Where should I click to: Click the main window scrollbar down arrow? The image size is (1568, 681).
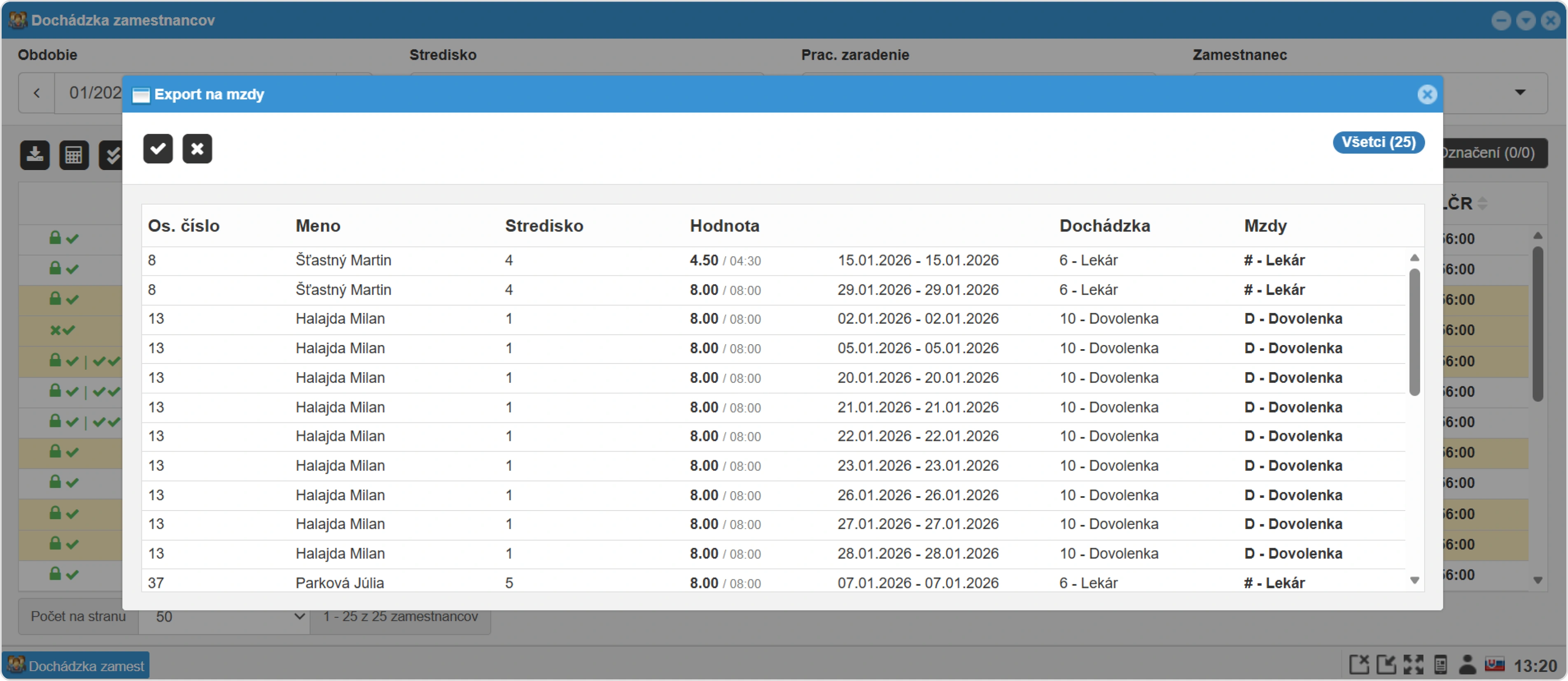click(1538, 581)
